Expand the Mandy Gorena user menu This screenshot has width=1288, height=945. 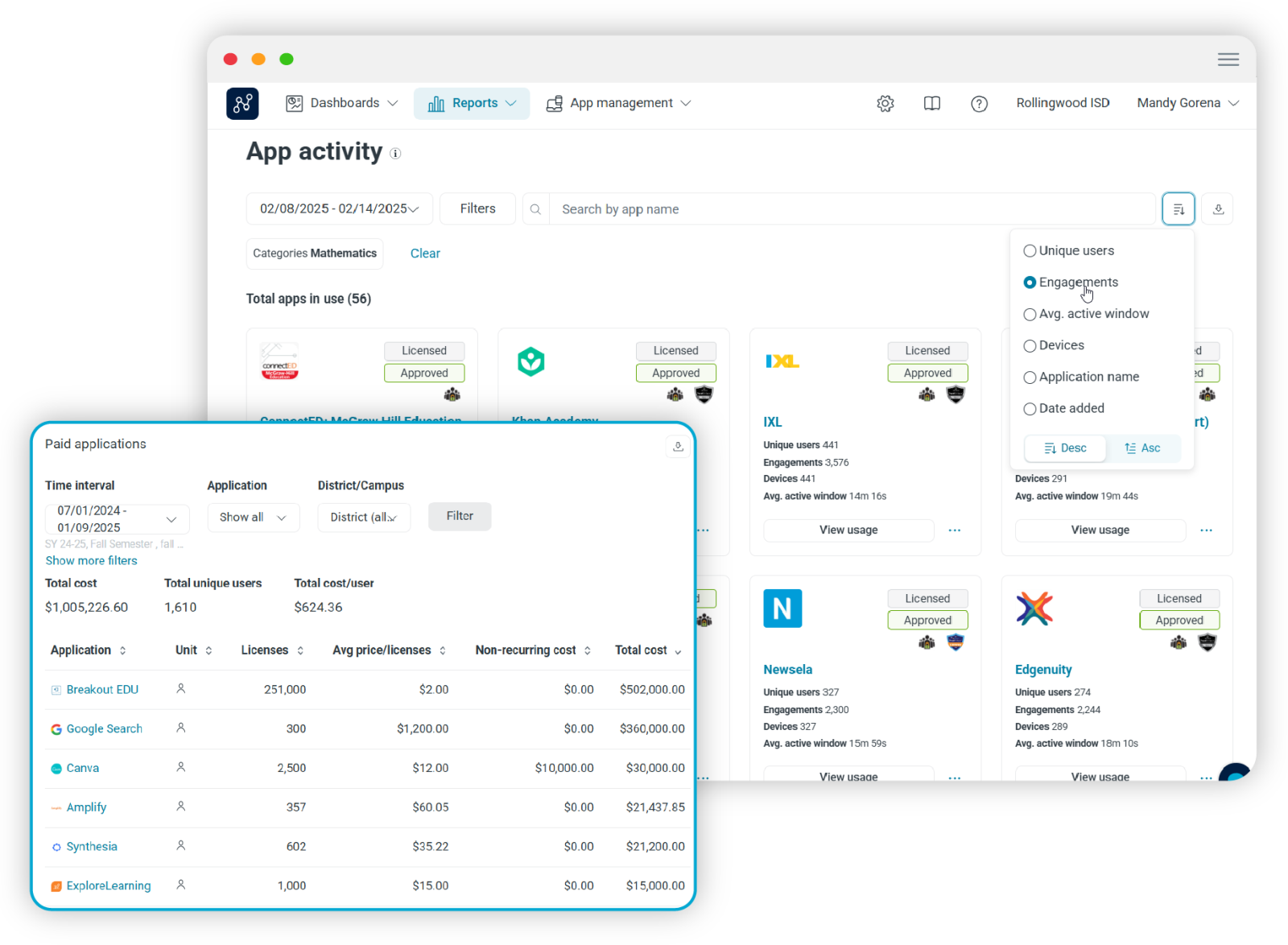pos(1187,103)
